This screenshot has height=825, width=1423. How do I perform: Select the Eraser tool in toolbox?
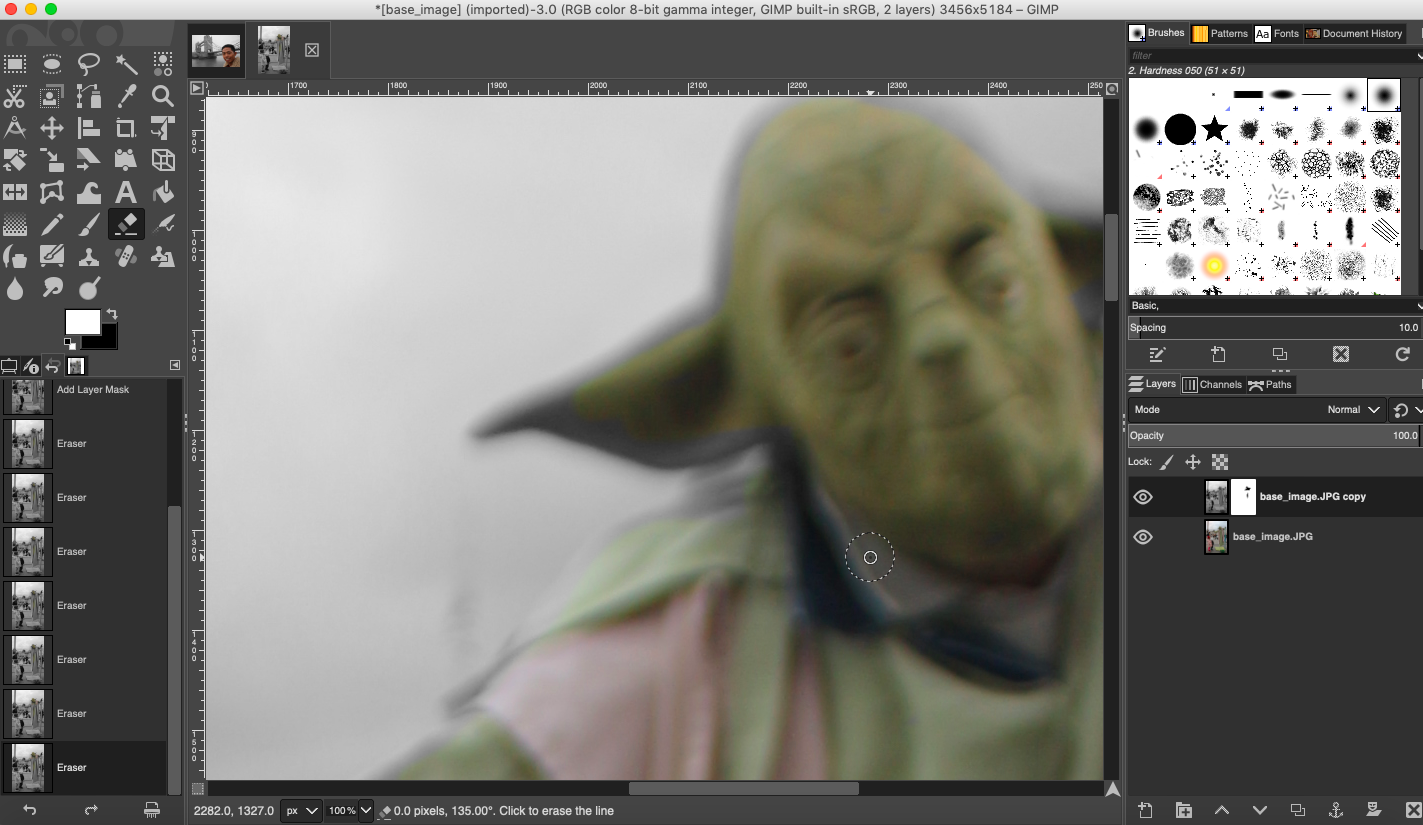pos(126,224)
